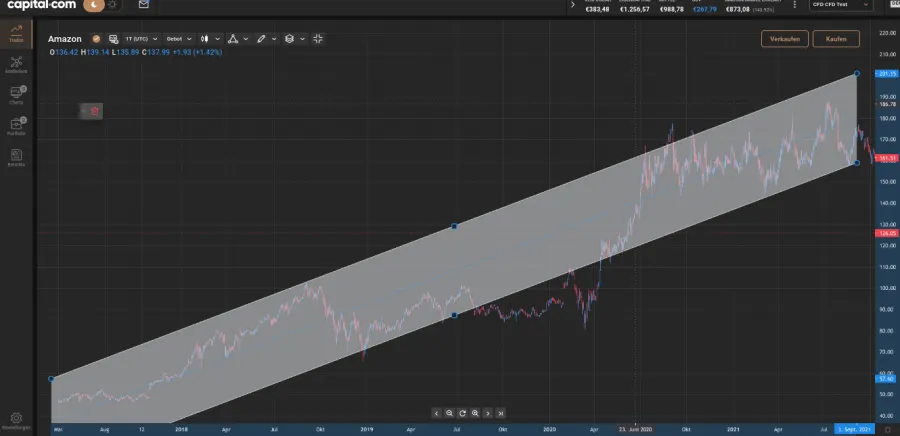Click the Verkaufen button
The width and height of the screenshot is (900, 436).
click(x=785, y=38)
